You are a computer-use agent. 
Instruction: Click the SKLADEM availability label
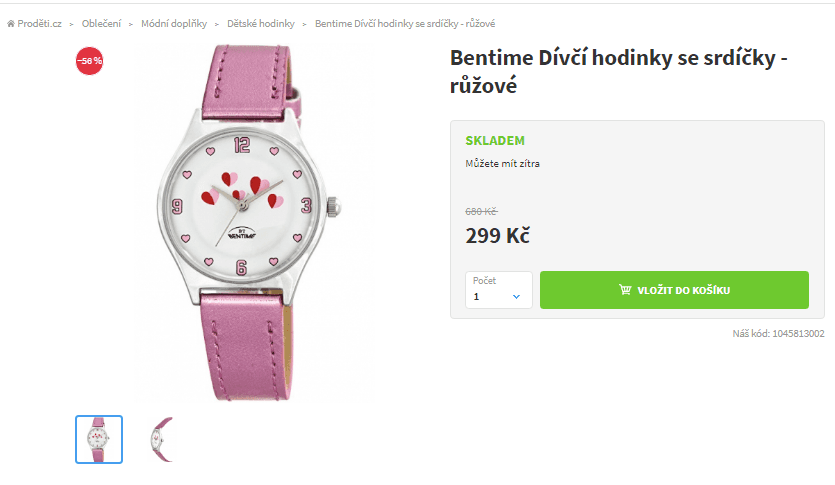click(495, 141)
